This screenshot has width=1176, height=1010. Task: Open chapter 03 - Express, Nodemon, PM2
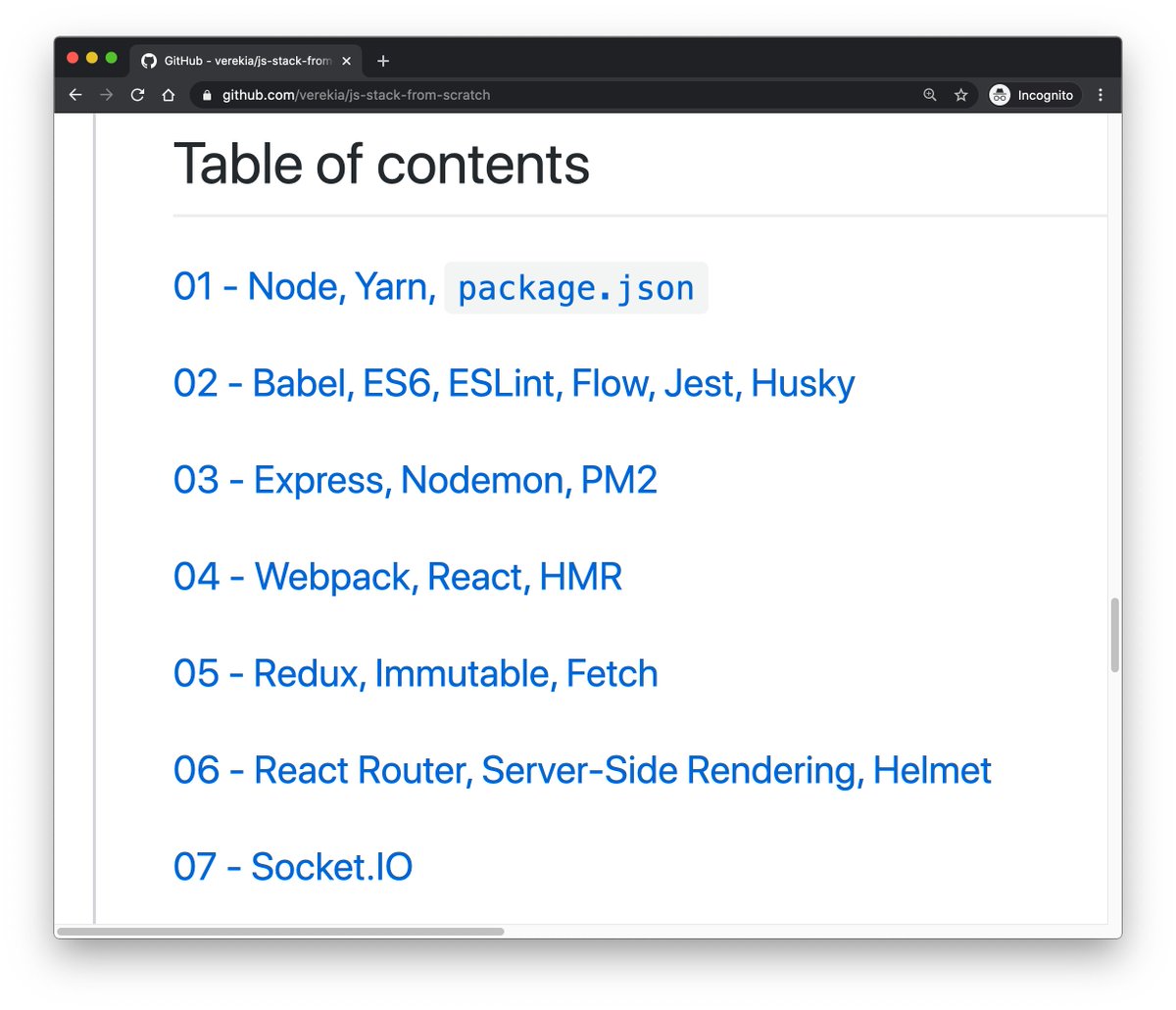pos(415,480)
